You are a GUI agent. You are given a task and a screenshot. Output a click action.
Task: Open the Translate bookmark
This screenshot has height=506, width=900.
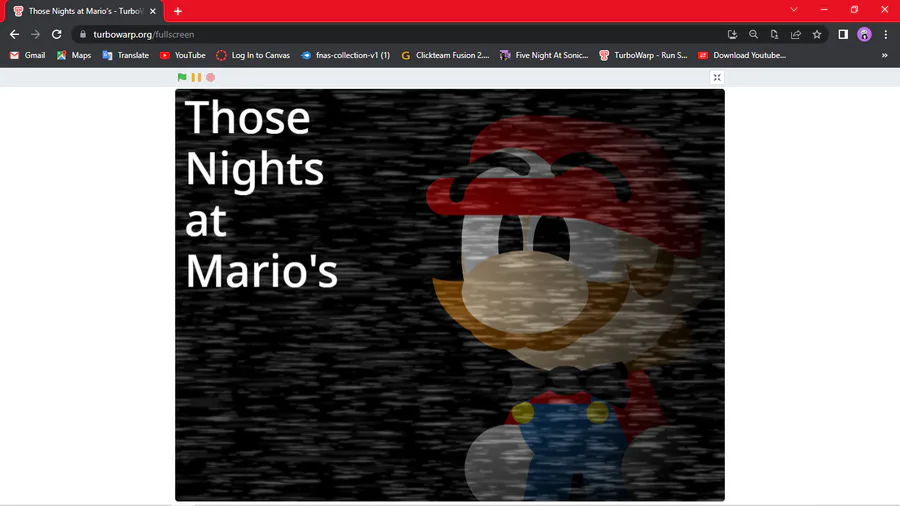pos(126,55)
